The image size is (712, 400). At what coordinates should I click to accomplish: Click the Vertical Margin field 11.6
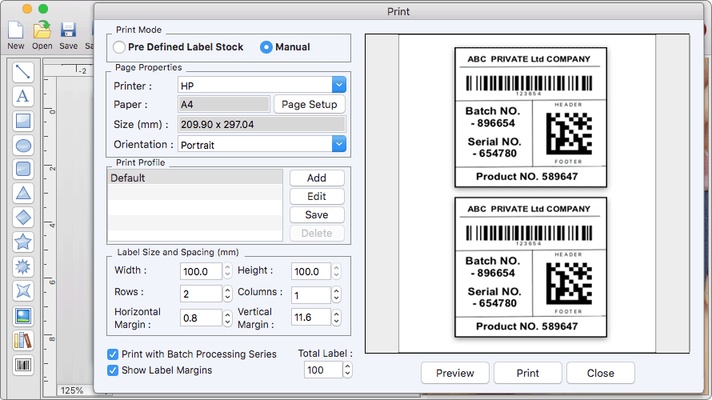(311, 317)
